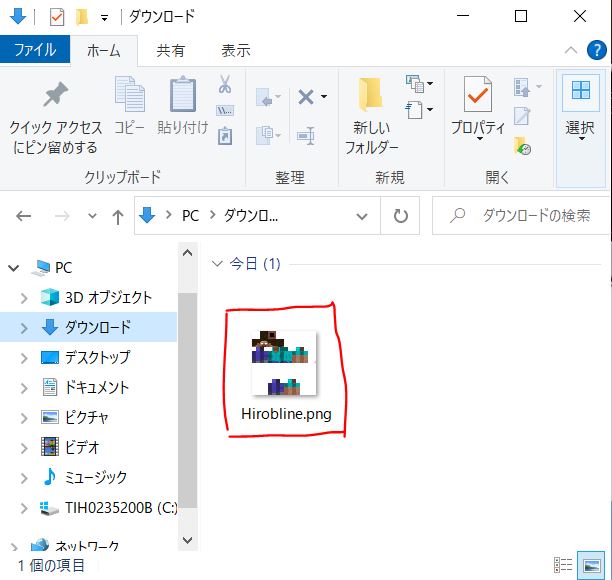Click the Select grid icon

[x=581, y=91]
